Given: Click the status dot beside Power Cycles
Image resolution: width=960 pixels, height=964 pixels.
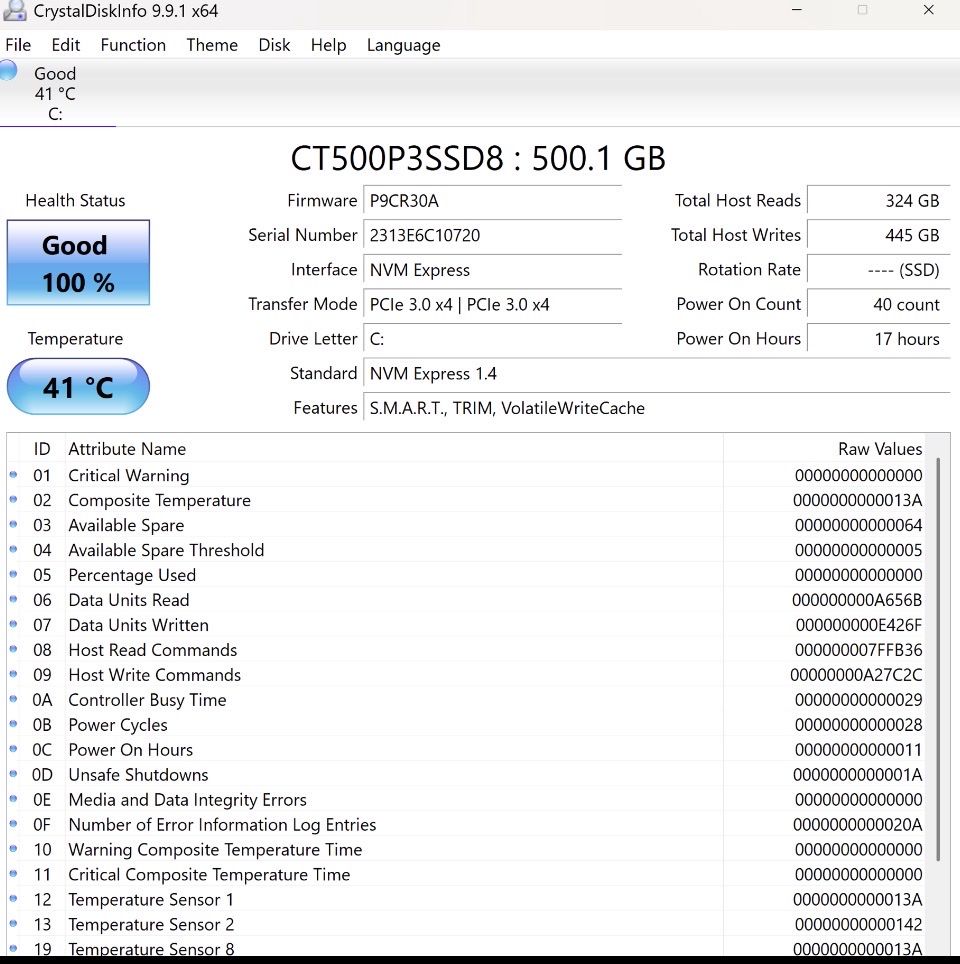Looking at the screenshot, I should coord(13,724).
